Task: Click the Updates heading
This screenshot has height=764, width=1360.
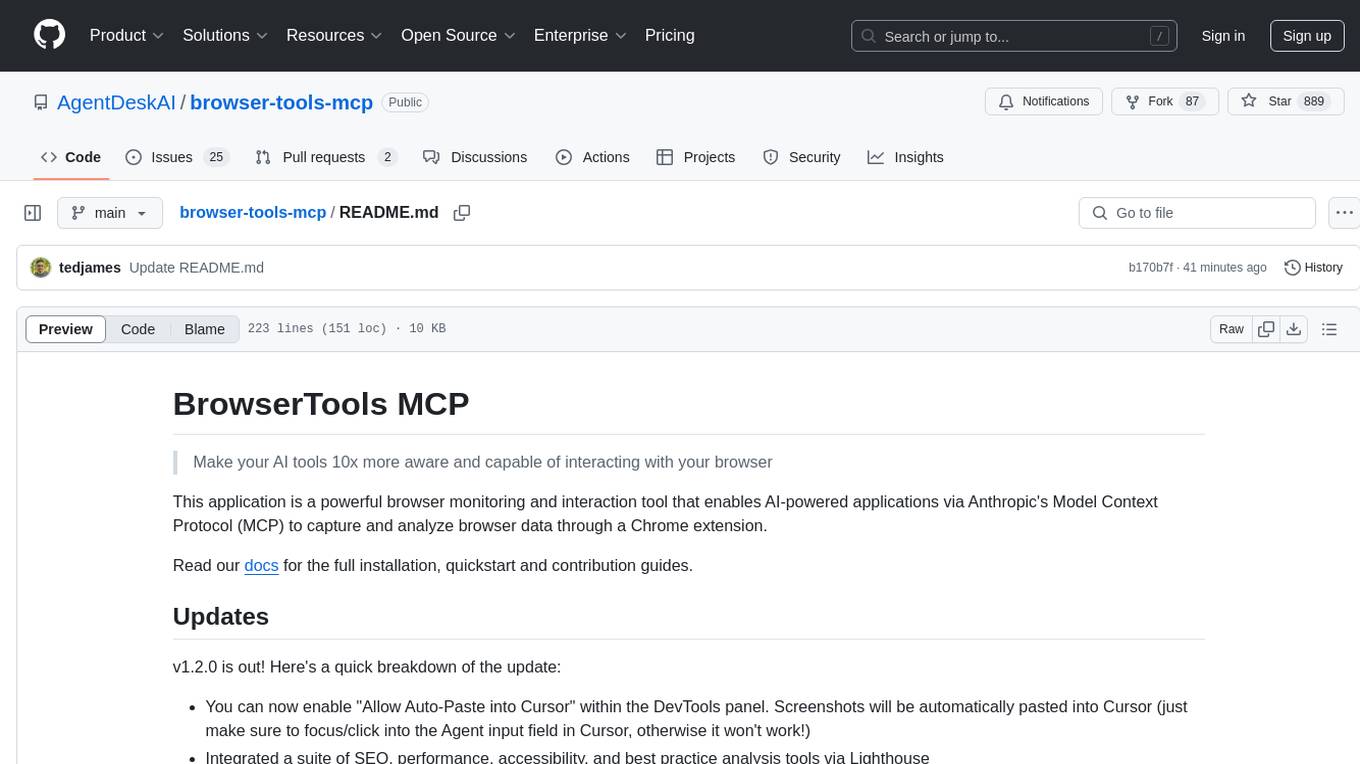Action: pos(221,616)
